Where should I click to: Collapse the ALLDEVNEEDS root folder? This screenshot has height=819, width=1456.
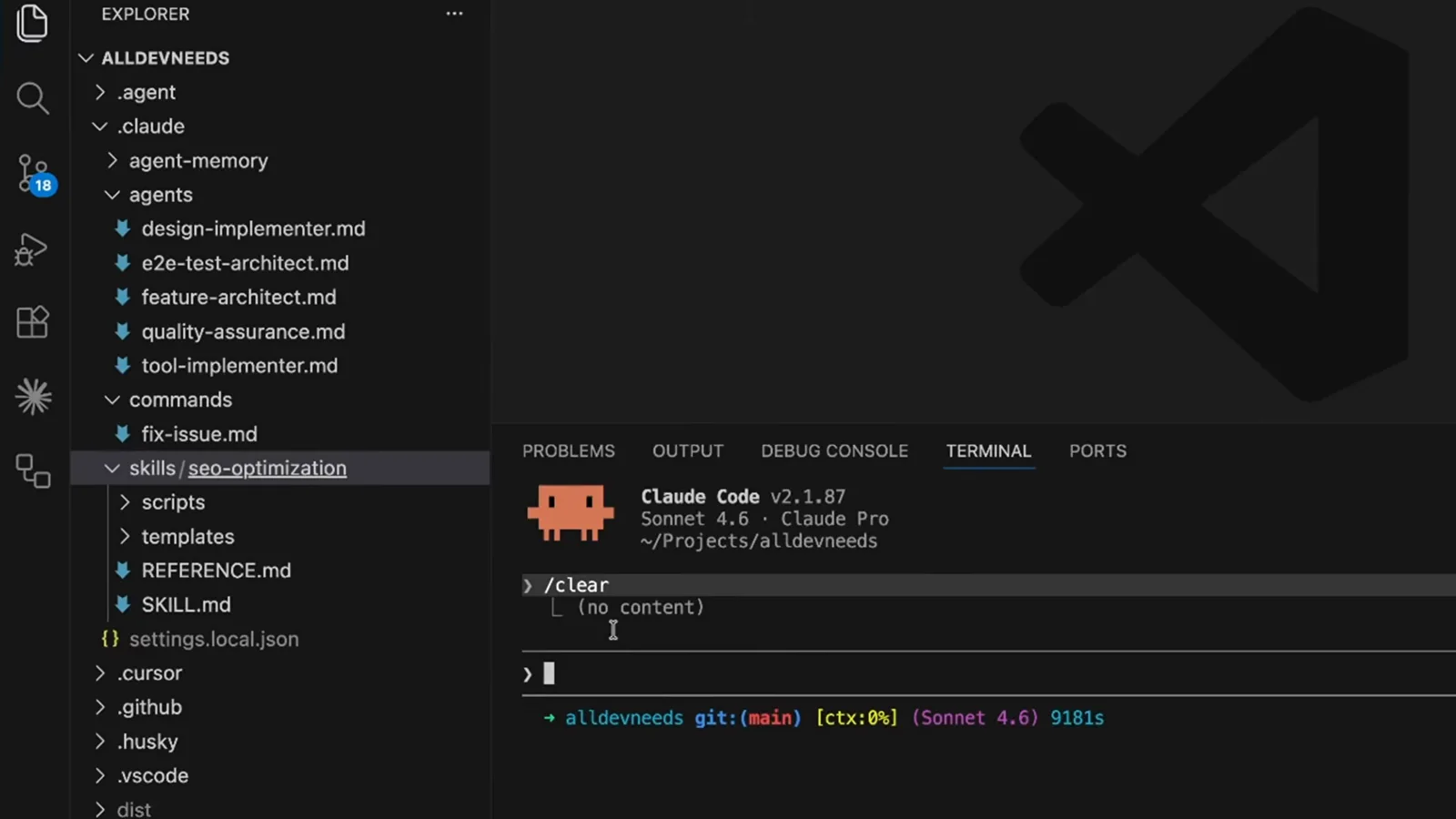click(x=86, y=58)
